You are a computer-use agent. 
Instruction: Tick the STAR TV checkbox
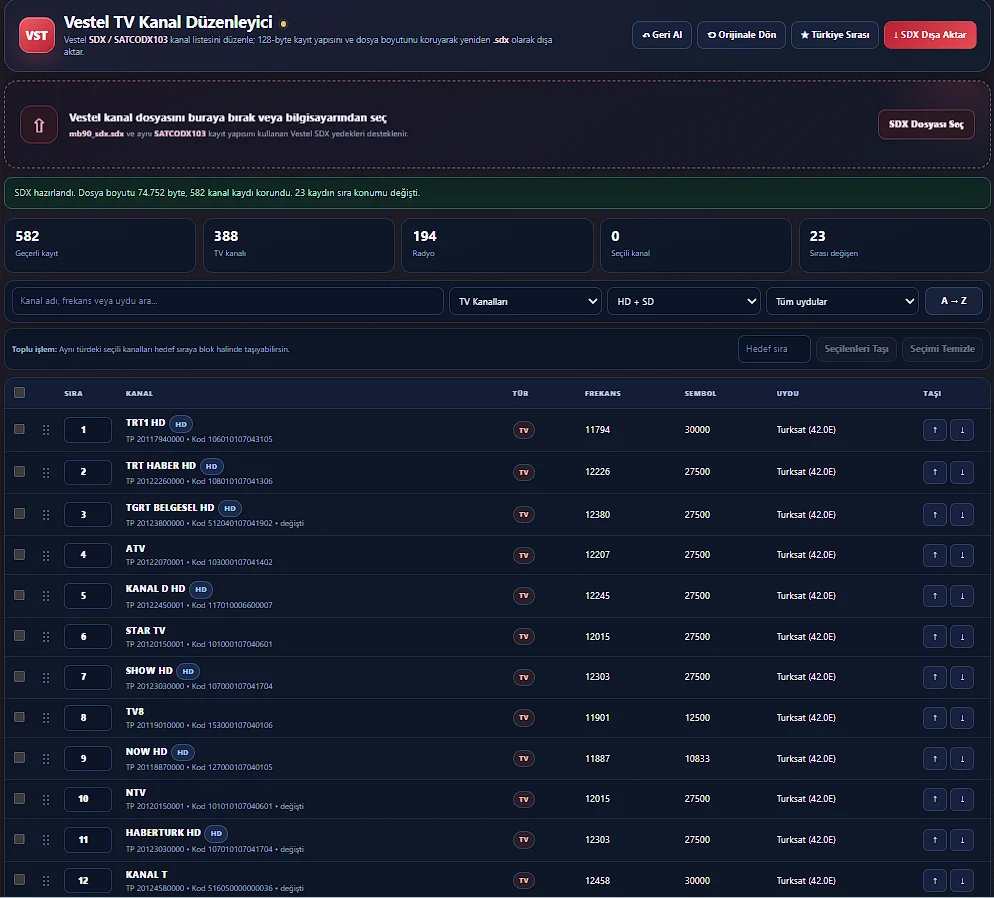(x=20, y=636)
